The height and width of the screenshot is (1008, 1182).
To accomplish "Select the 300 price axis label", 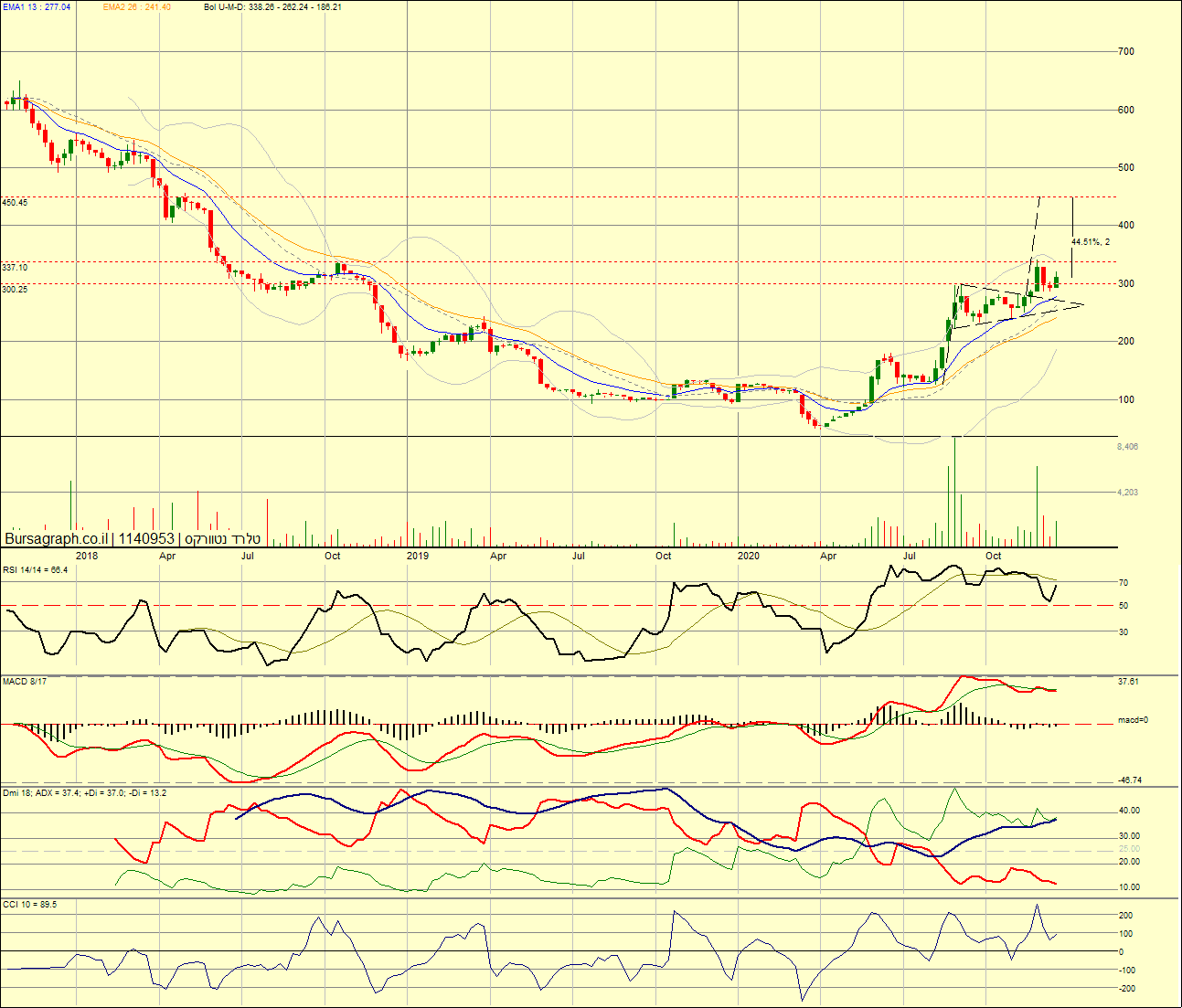I will (1126, 283).
